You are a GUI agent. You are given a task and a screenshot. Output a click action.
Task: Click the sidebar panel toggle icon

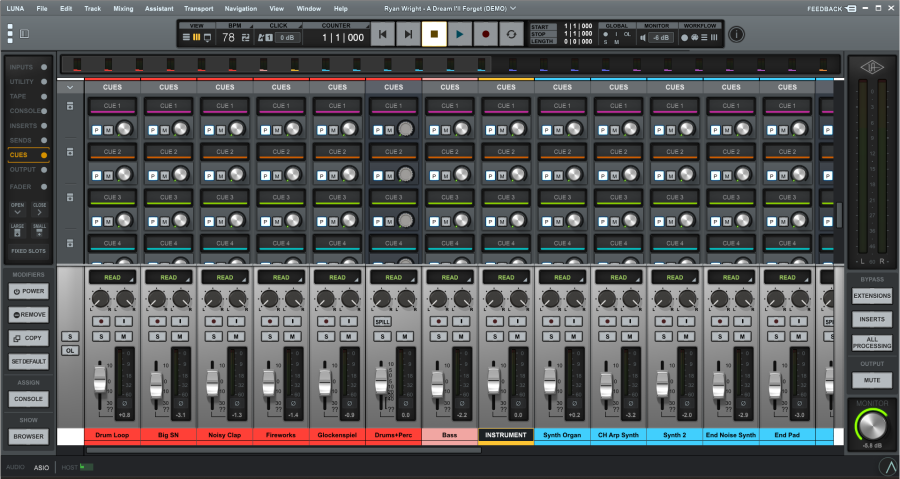[24, 34]
